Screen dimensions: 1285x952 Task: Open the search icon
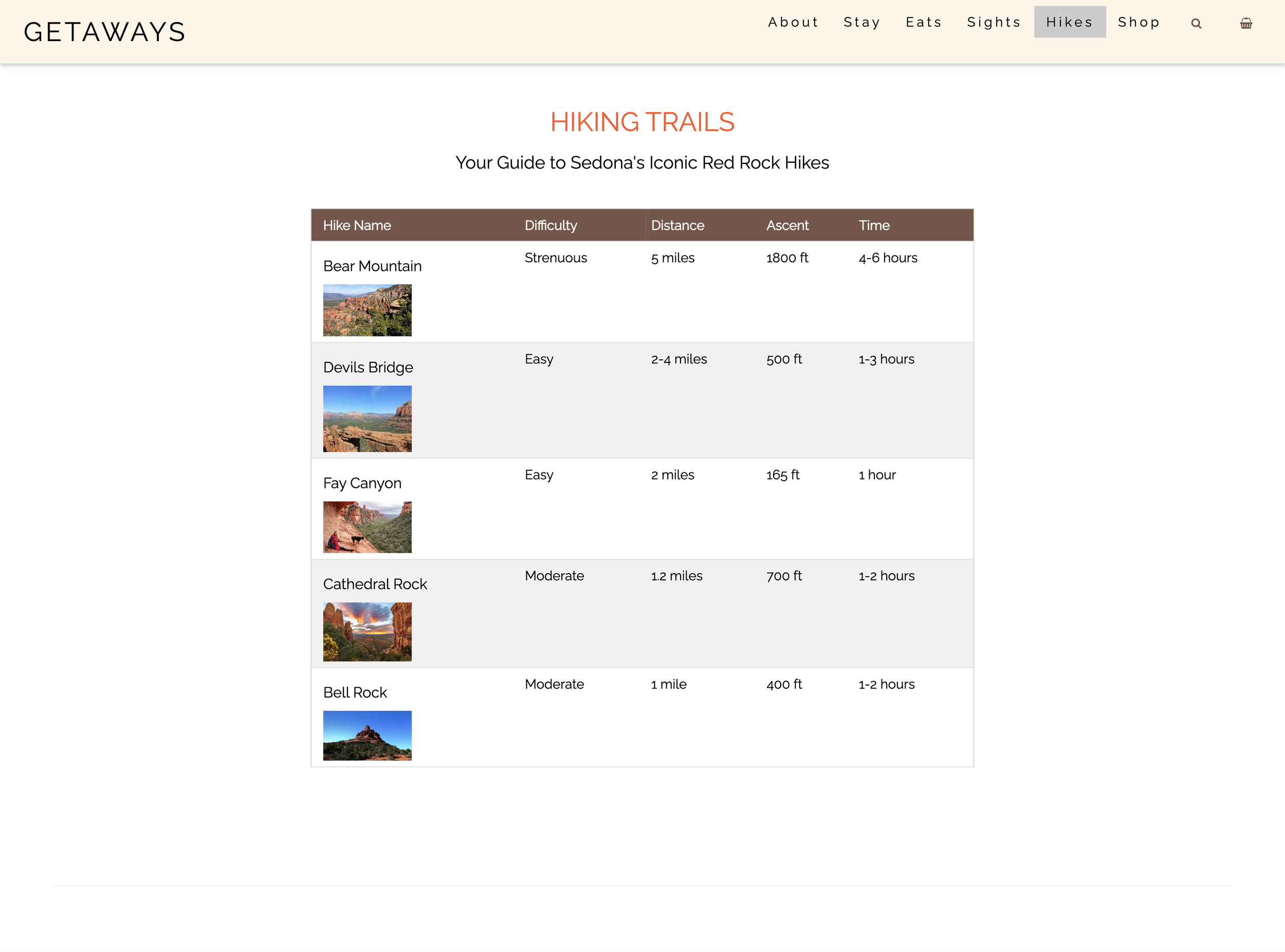(1196, 23)
